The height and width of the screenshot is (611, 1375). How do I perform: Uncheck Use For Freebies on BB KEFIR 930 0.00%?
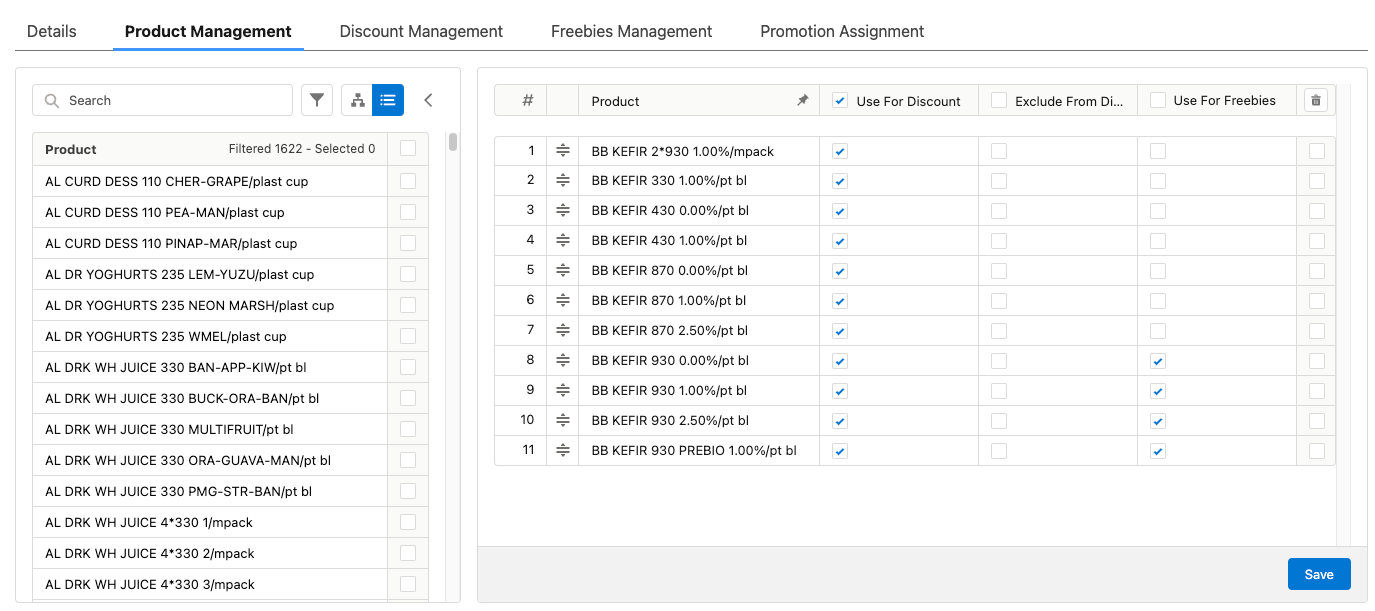tap(1157, 360)
